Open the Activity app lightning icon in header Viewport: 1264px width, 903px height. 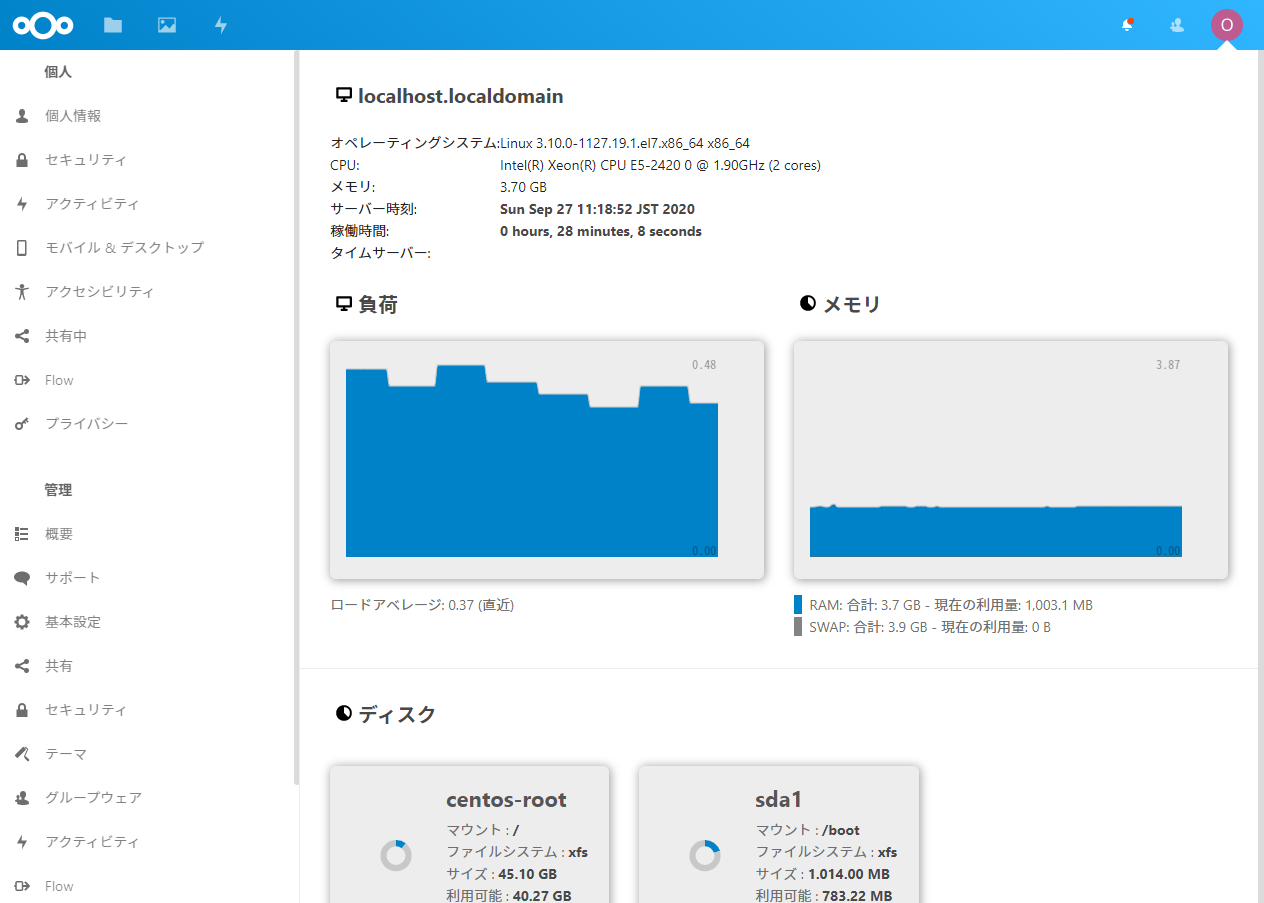pyautogui.click(x=221, y=25)
